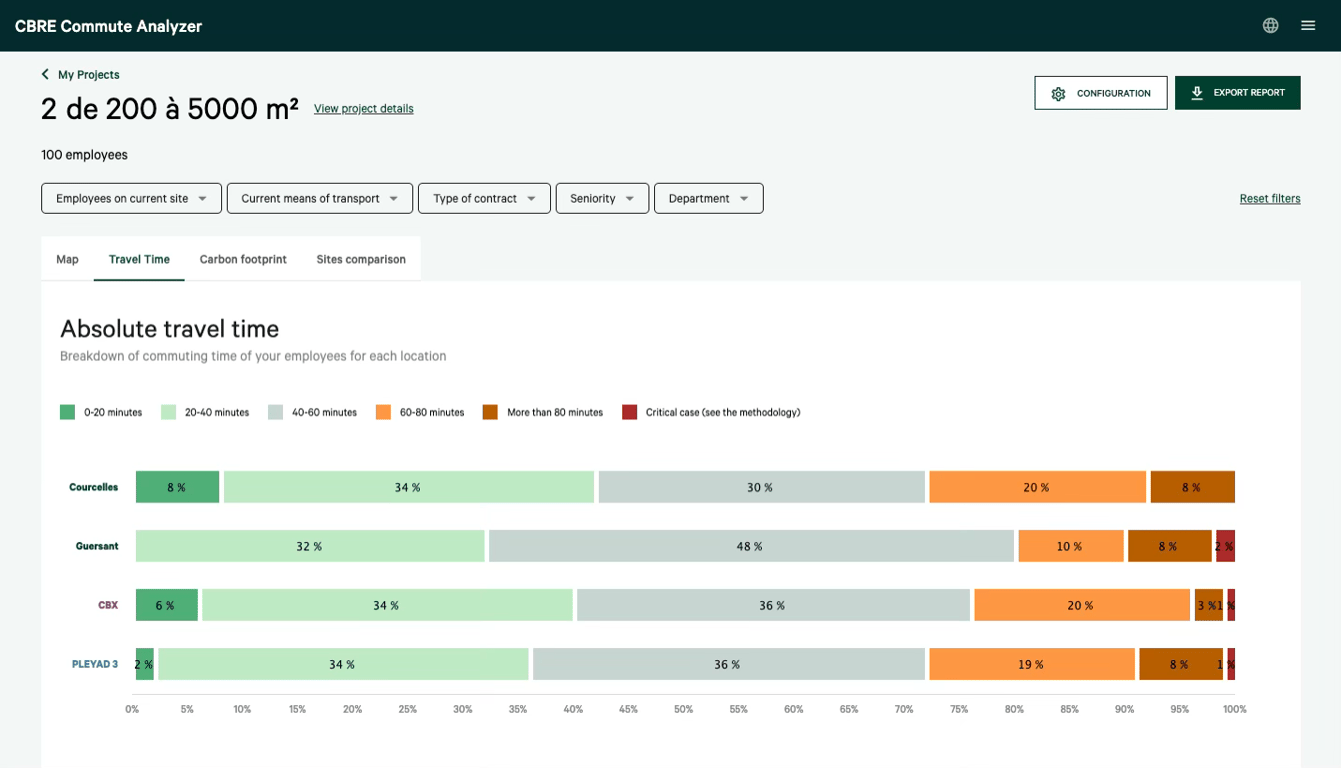1341x768 pixels.
Task: Select the gear icon on Configuration button
Action: point(1057,92)
